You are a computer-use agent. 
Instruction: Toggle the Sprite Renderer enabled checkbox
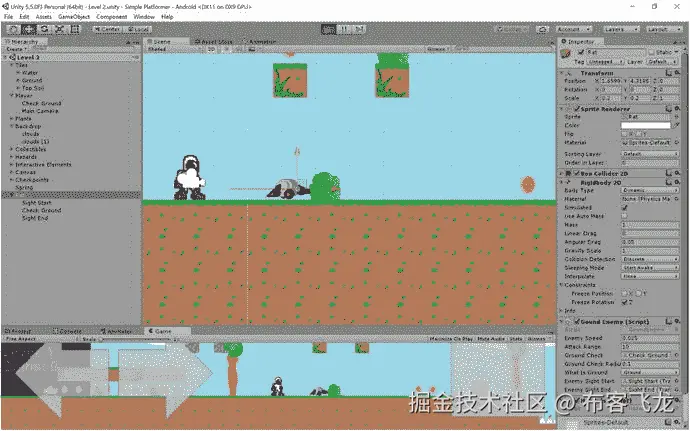pyautogui.click(x=576, y=109)
